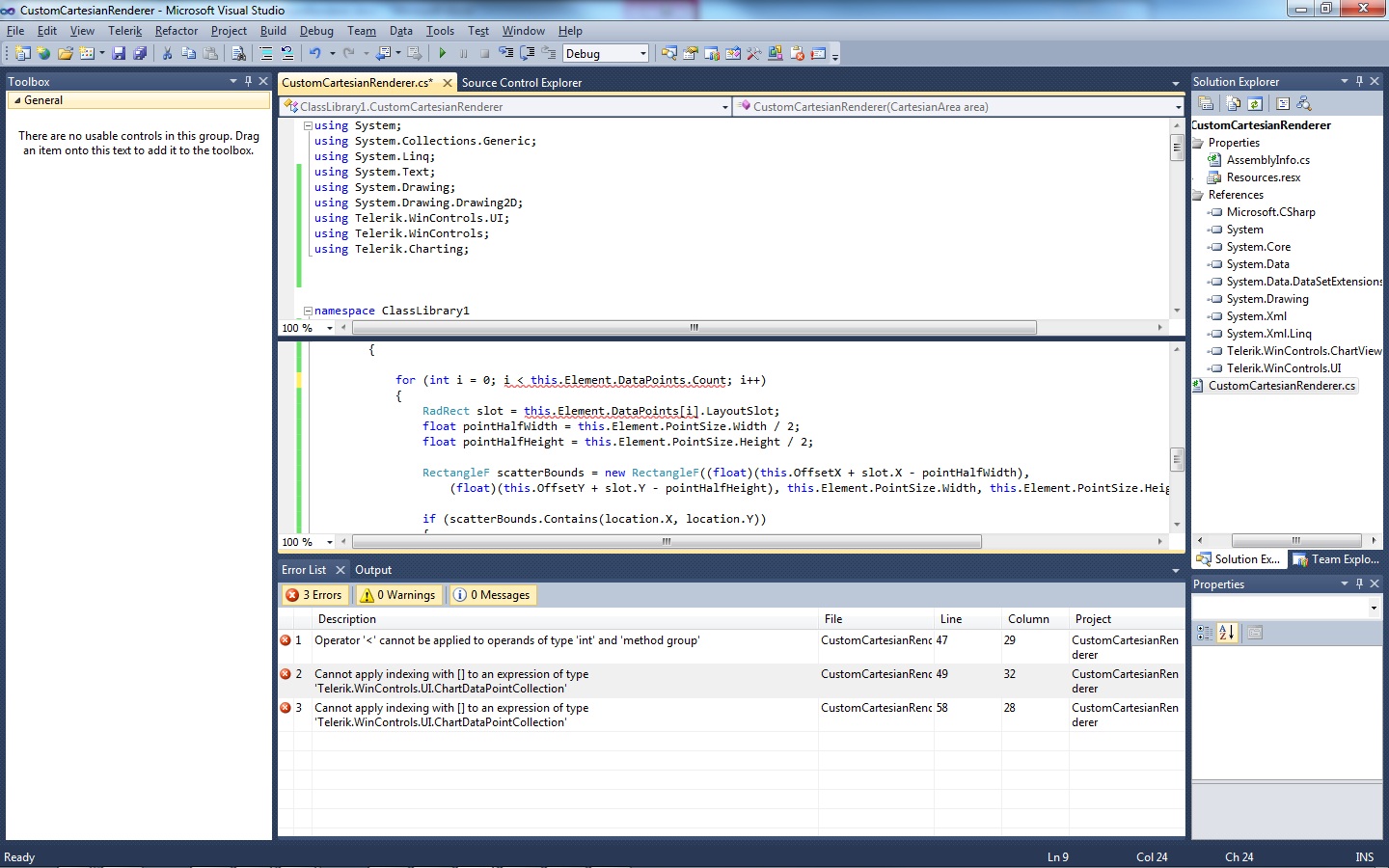Toggle Alphabetical sort in Properties panel
The width and height of the screenshot is (1389, 868).
point(1226,633)
